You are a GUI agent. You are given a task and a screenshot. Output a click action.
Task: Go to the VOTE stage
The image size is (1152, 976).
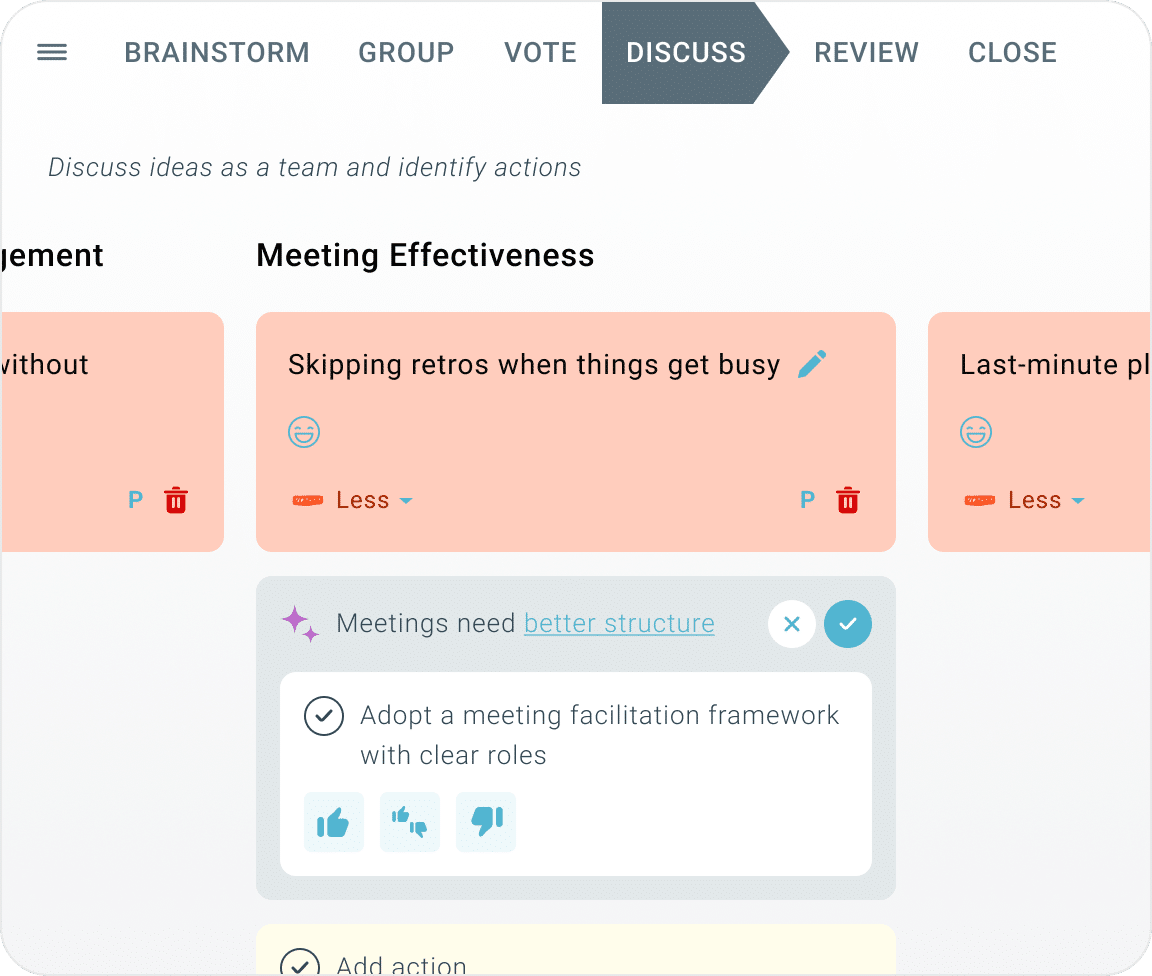point(540,53)
